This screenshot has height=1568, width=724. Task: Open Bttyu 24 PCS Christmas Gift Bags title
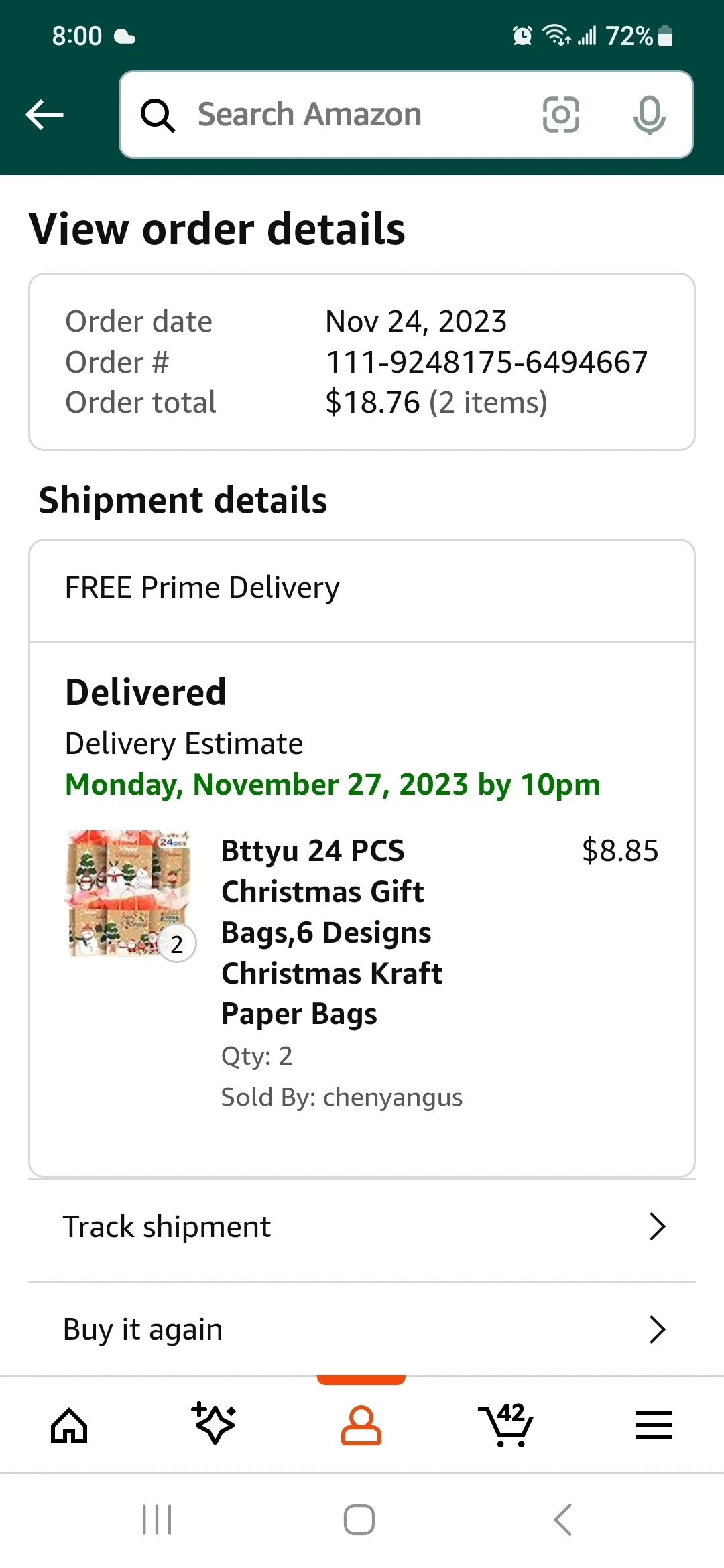[332, 931]
